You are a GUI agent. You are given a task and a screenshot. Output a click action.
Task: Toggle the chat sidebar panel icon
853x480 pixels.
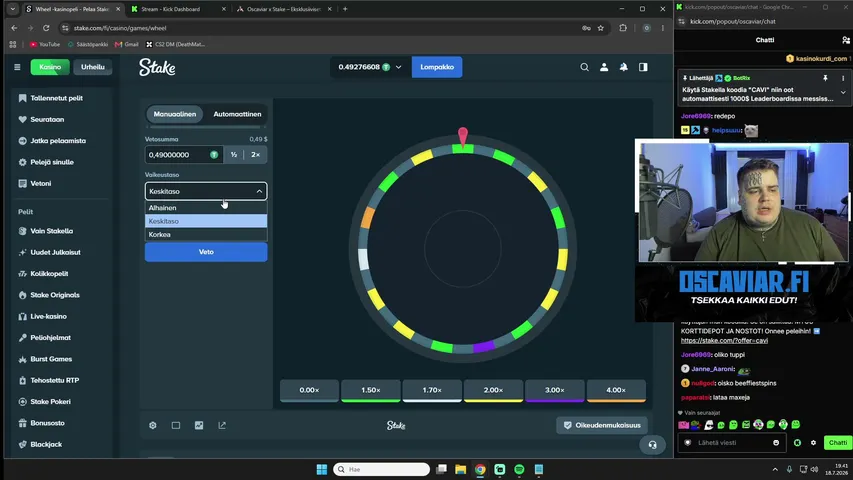643,67
